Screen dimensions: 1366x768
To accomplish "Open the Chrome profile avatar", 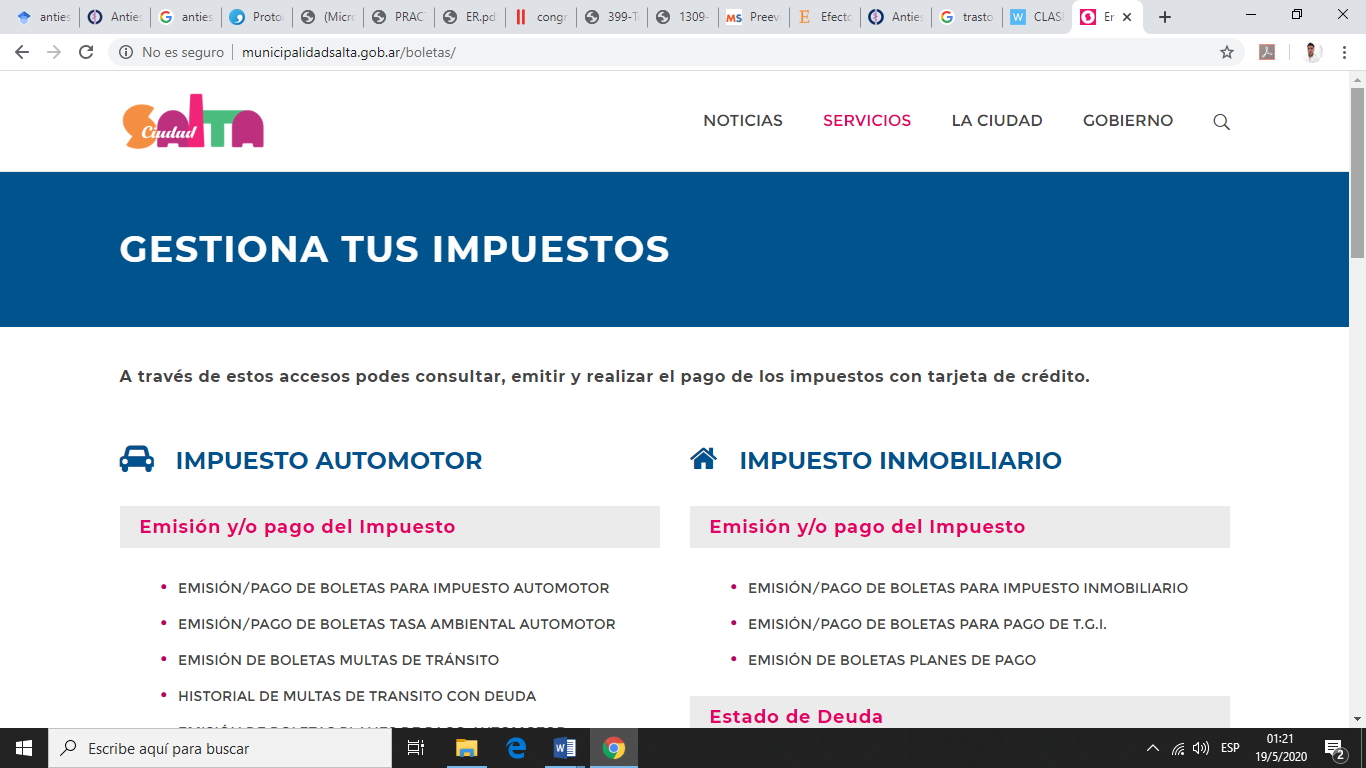I will [x=1313, y=52].
